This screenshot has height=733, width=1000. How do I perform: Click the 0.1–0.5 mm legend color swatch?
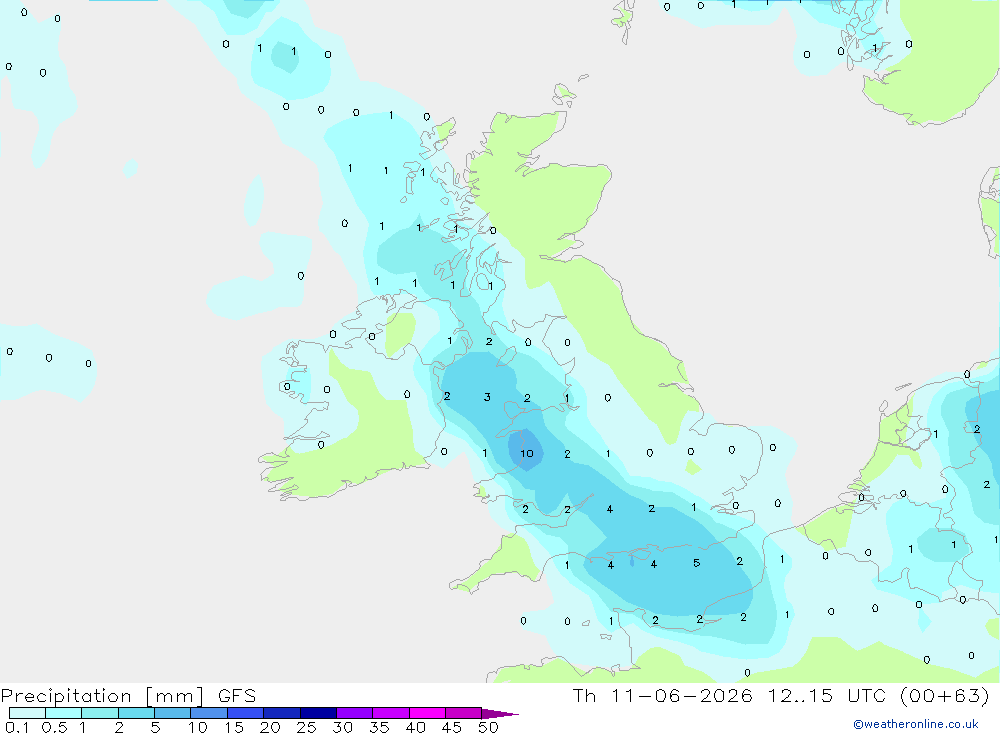tap(27, 713)
